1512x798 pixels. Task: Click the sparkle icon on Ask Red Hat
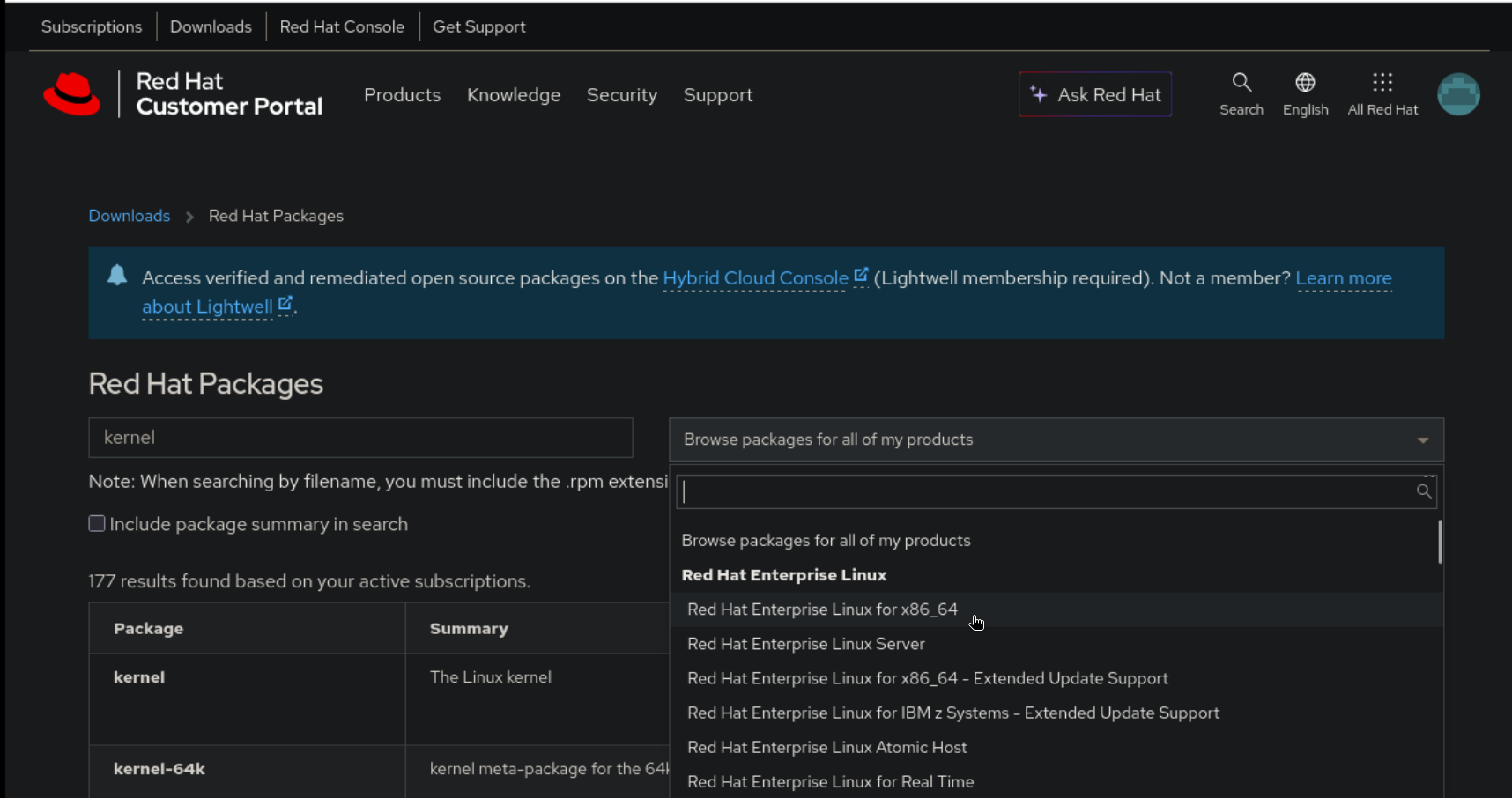[x=1039, y=94]
